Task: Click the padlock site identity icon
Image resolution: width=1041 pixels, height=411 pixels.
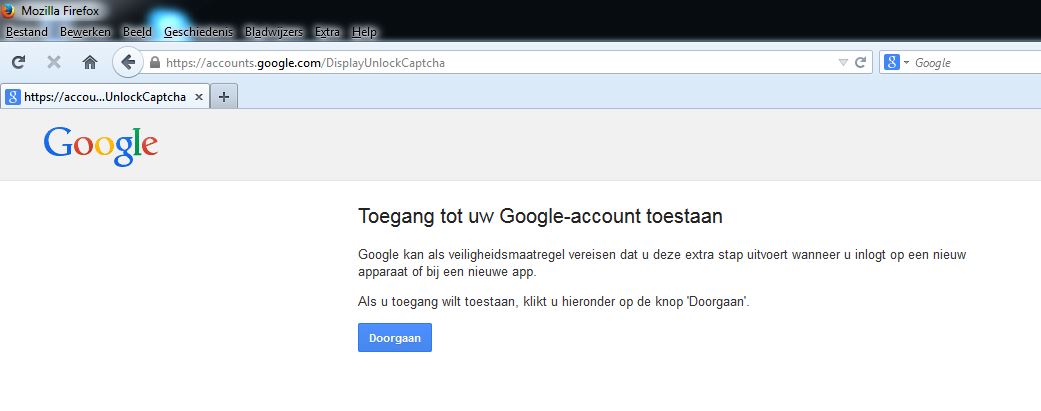Action: point(155,62)
